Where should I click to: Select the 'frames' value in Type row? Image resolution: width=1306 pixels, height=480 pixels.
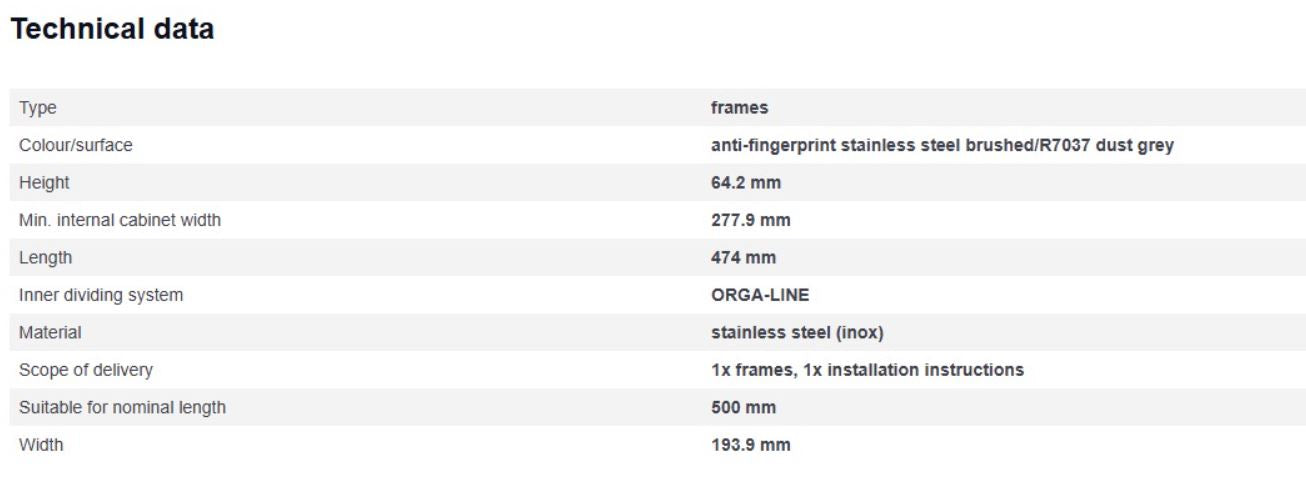[x=739, y=108]
